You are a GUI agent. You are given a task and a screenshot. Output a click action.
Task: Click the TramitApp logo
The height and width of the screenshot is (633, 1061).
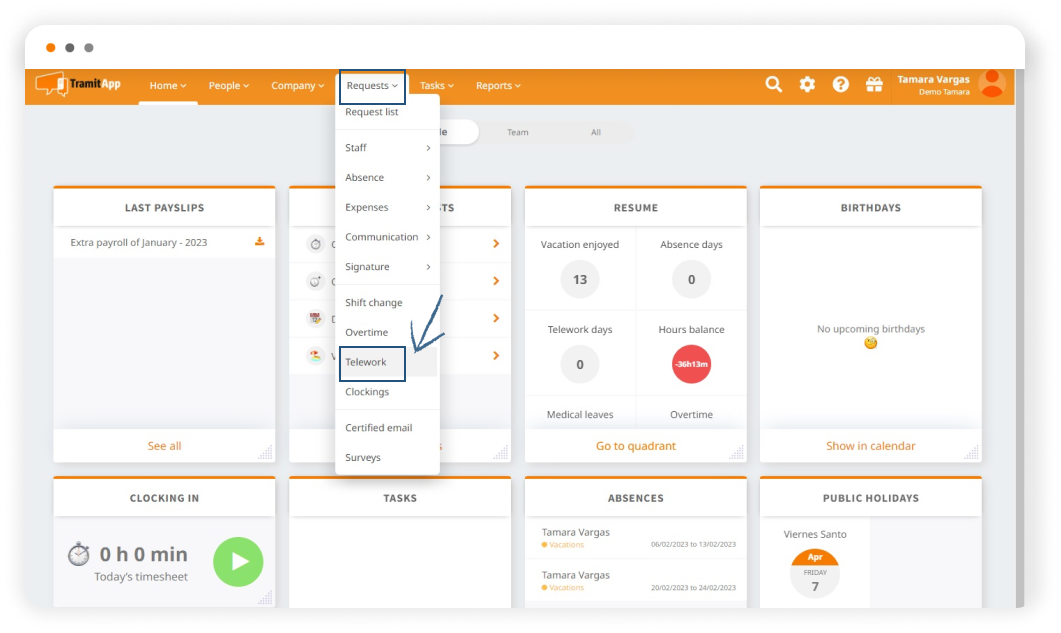(79, 85)
